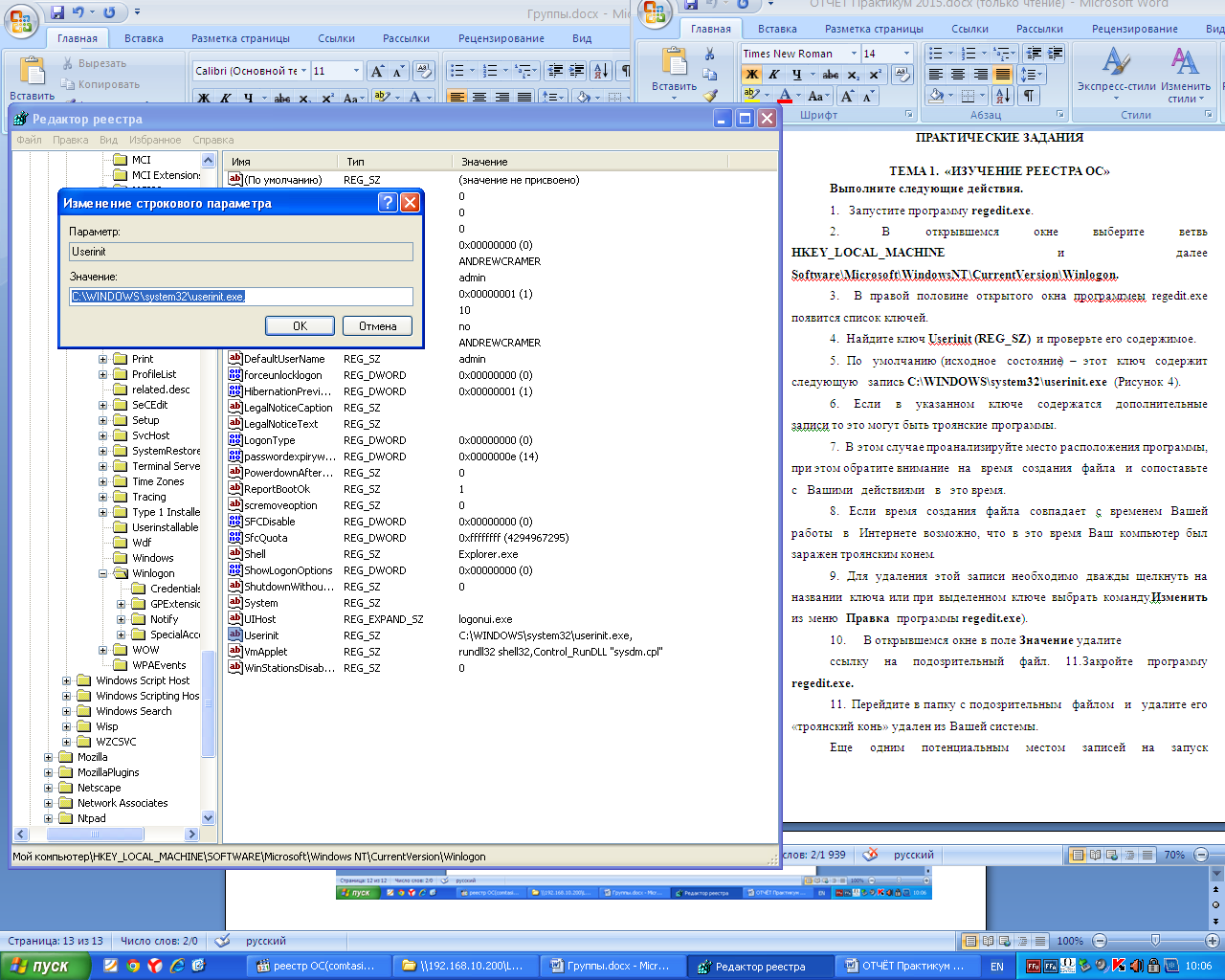1225x980 pixels.
Task: Toggle Bold (Ж) in the ОТЧЕТ Практикум ribbon
Action: [x=752, y=75]
